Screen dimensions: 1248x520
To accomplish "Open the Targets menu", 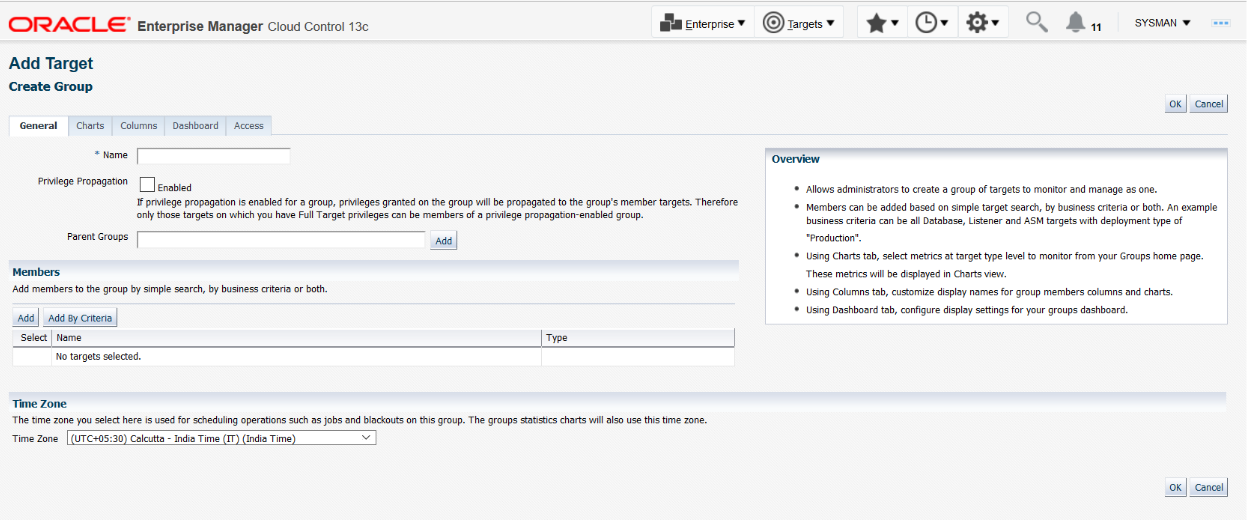I will (800, 23).
